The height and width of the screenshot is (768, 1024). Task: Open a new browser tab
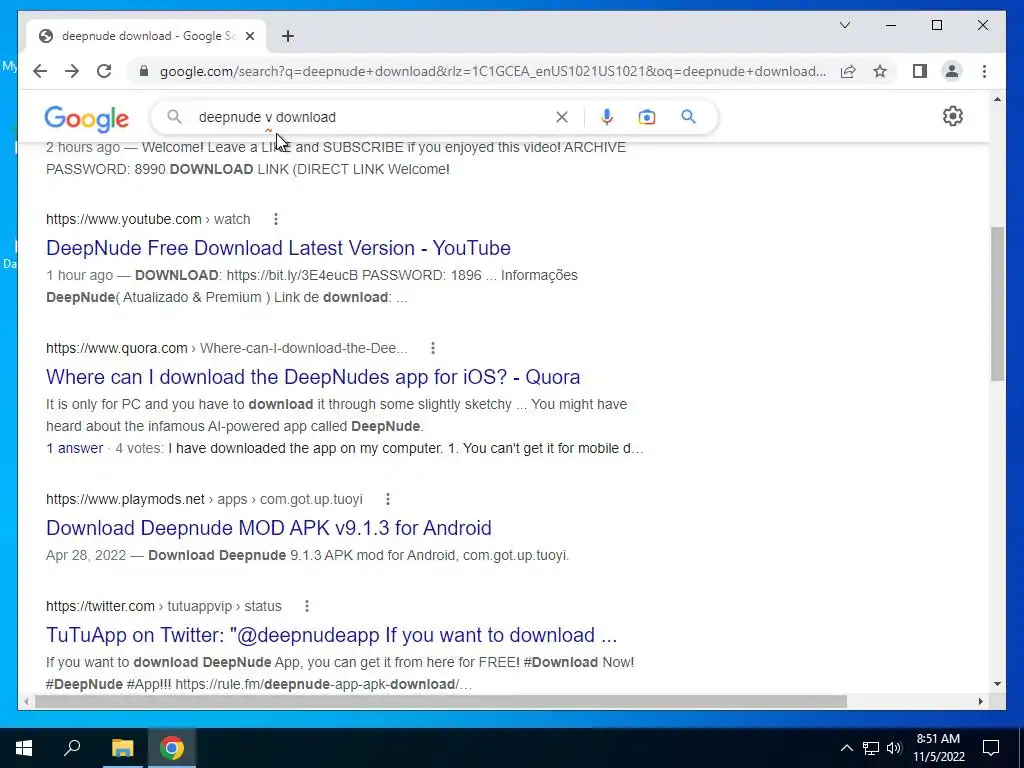coord(288,36)
